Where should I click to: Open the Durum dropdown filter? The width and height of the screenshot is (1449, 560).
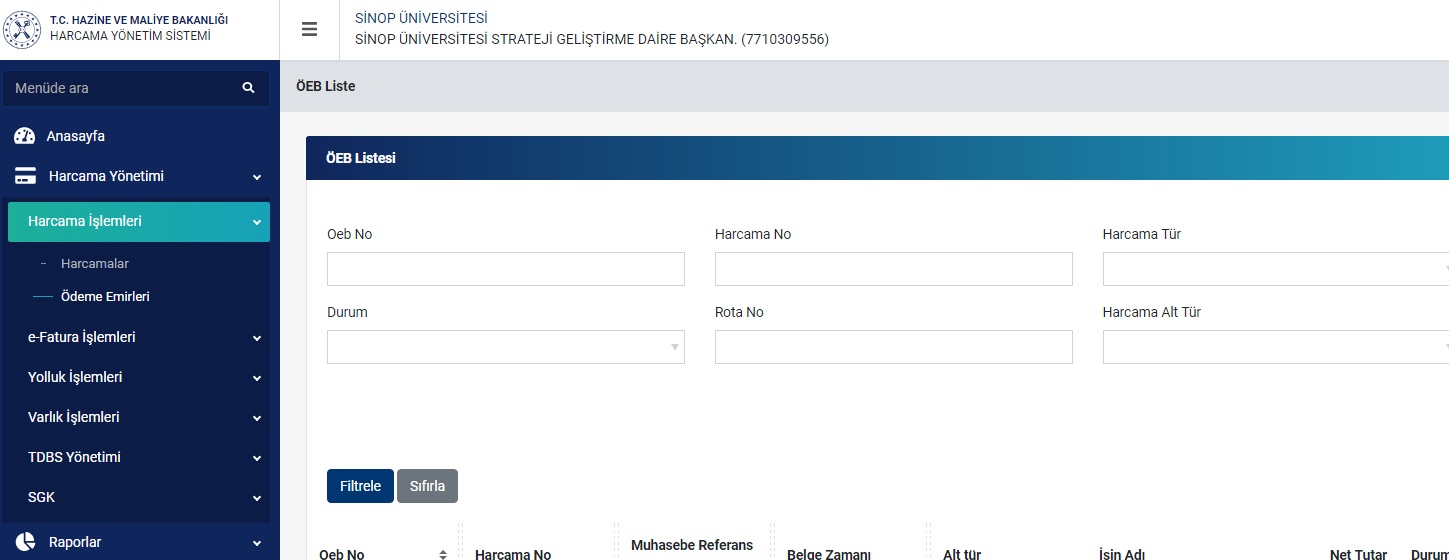[x=506, y=347]
